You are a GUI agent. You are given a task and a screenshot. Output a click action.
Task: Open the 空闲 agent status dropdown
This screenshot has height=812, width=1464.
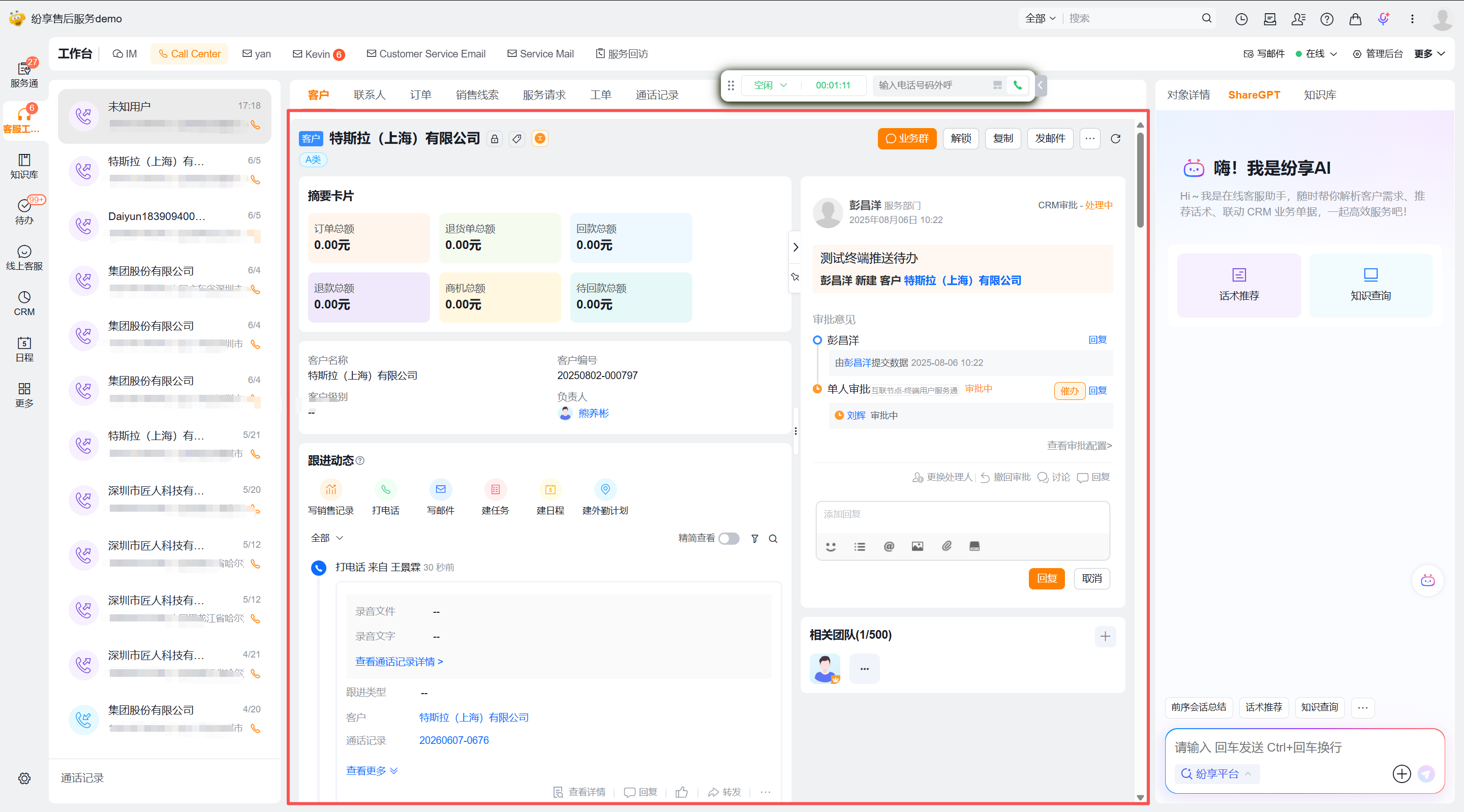(x=770, y=85)
